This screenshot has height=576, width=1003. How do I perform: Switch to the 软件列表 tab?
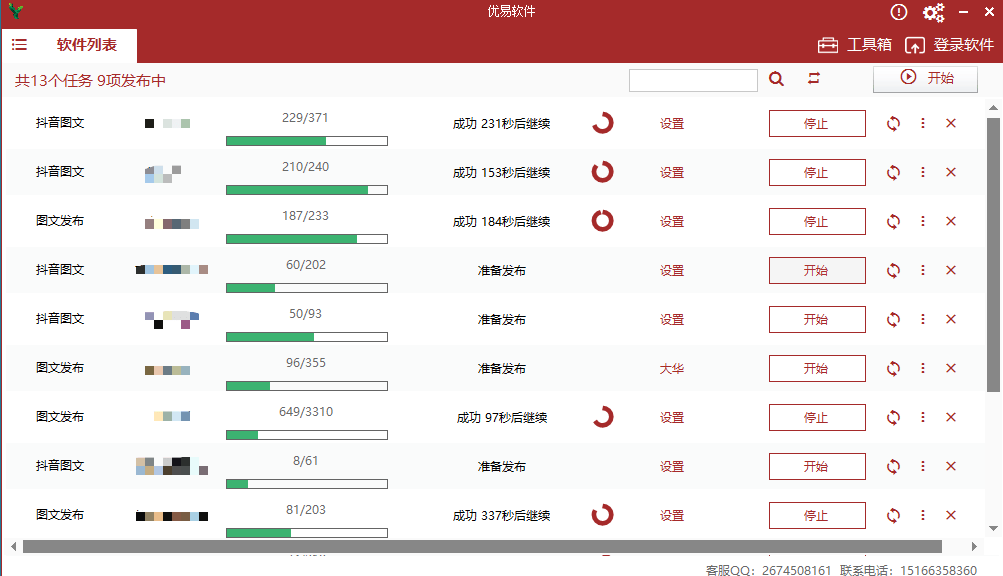[x=89, y=45]
